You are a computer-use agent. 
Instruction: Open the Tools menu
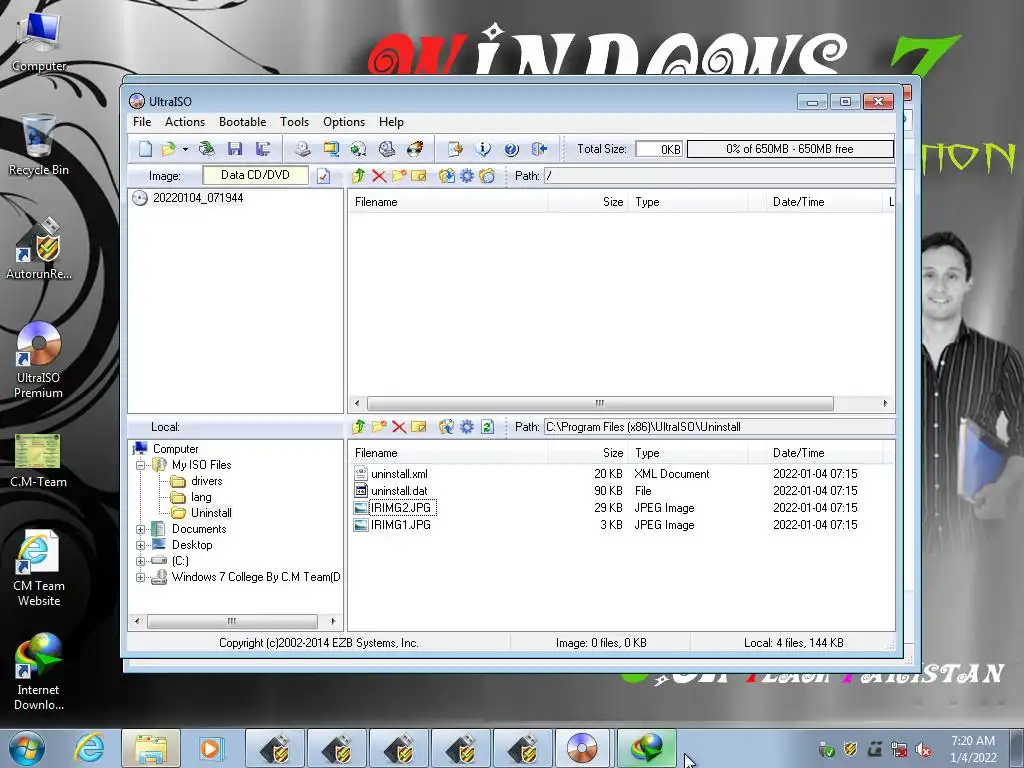pos(295,122)
